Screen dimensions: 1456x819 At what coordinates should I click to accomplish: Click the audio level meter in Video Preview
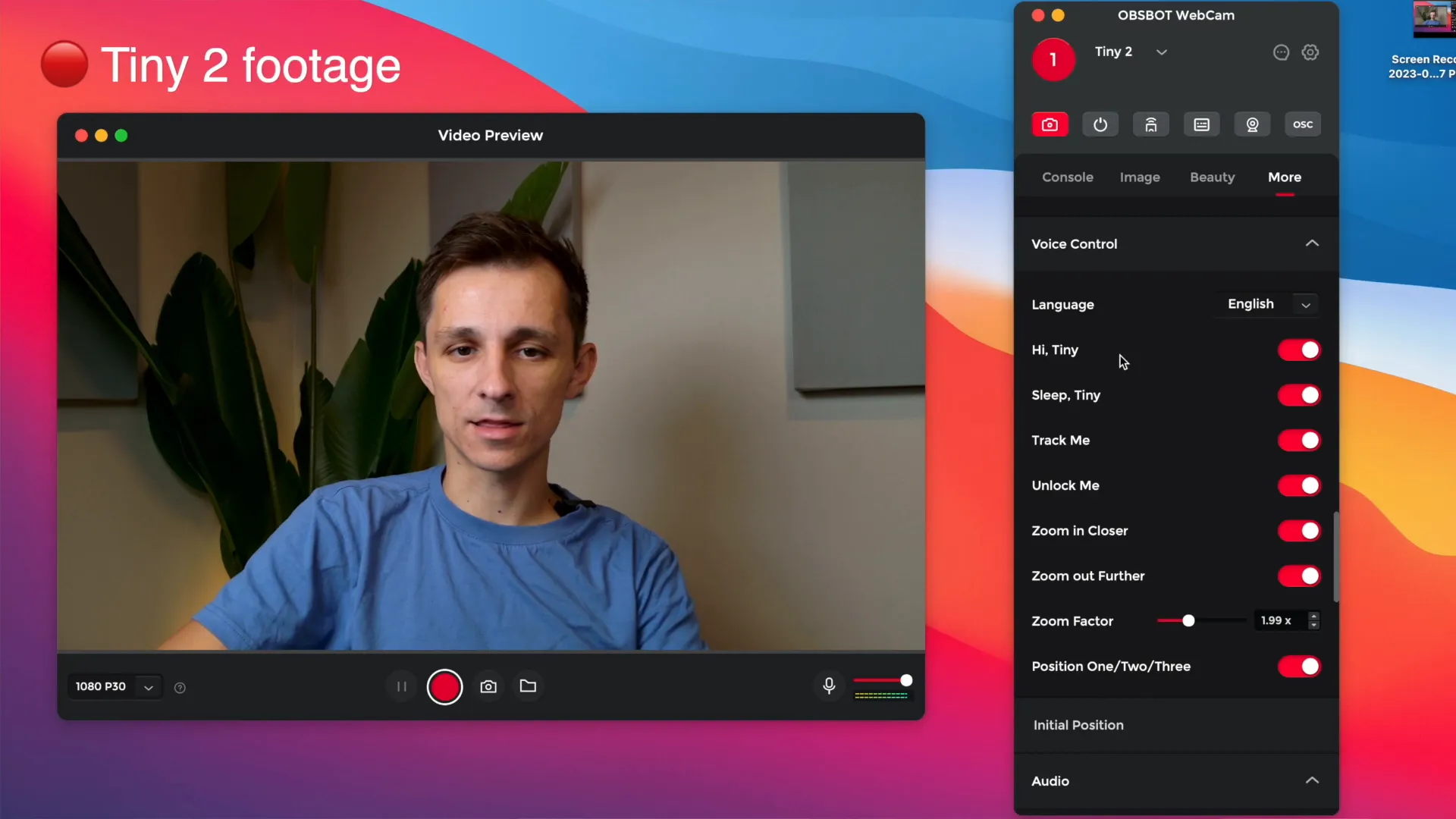click(881, 695)
